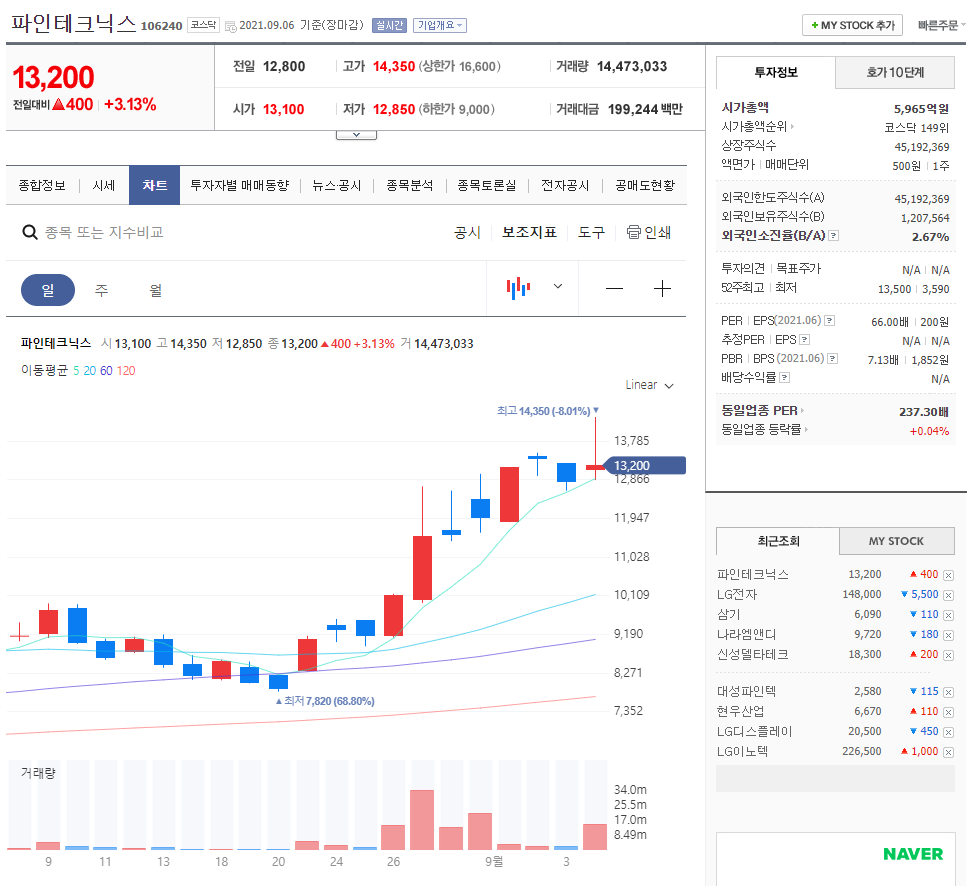972x886 pixels.
Task: Open 신성델타테크 in recent list
Action: (x=753, y=655)
